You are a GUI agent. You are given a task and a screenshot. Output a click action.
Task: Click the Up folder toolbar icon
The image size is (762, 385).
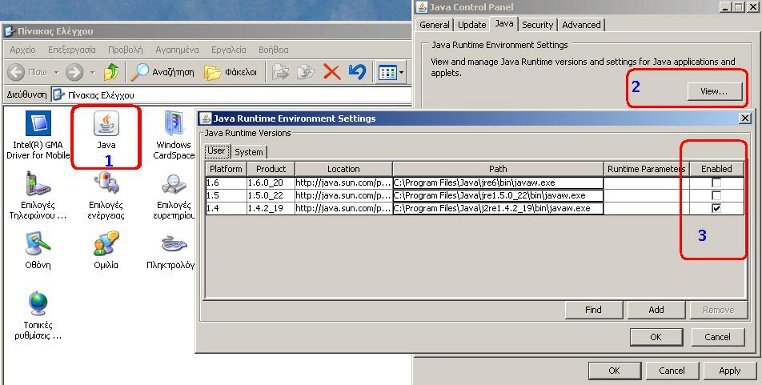coord(111,72)
